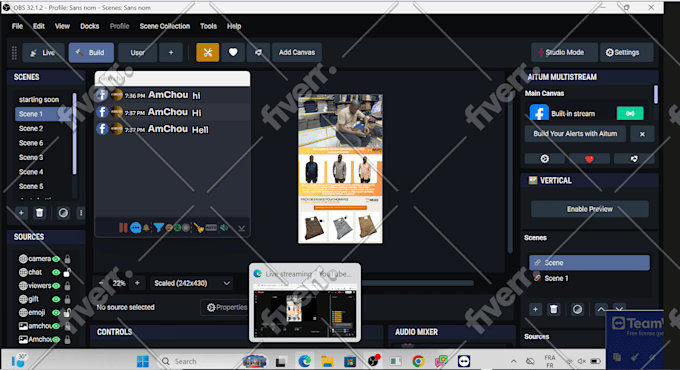Image resolution: width=680 pixels, height=370 pixels.
Task: Hide the chat source with eye icon
Action: coord(56,272)
